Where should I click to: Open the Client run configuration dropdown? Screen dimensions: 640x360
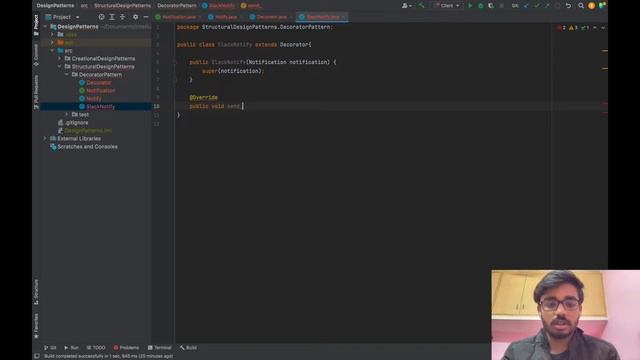(447, 6)
